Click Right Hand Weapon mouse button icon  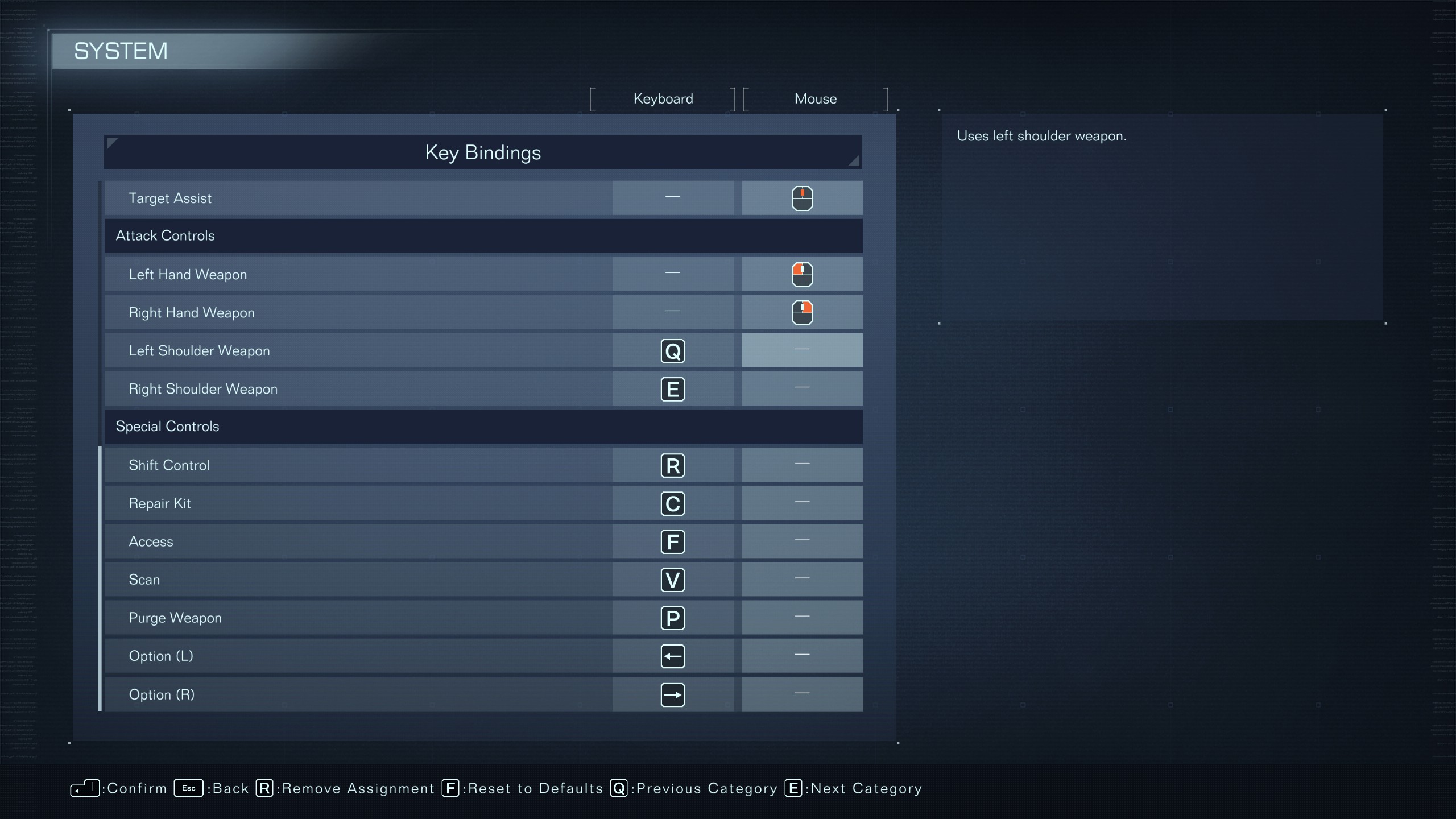click(800, 312)
